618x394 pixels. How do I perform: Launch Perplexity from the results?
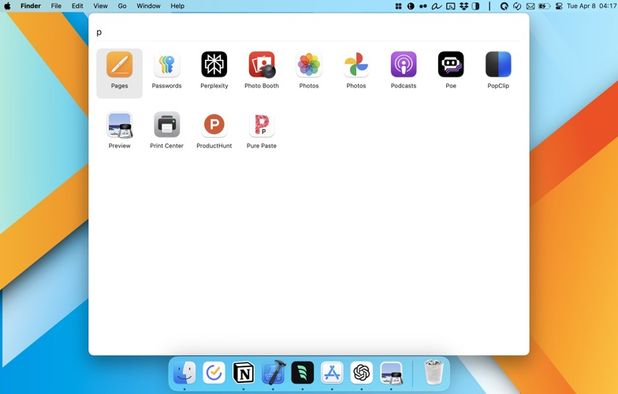coord(214,64)
